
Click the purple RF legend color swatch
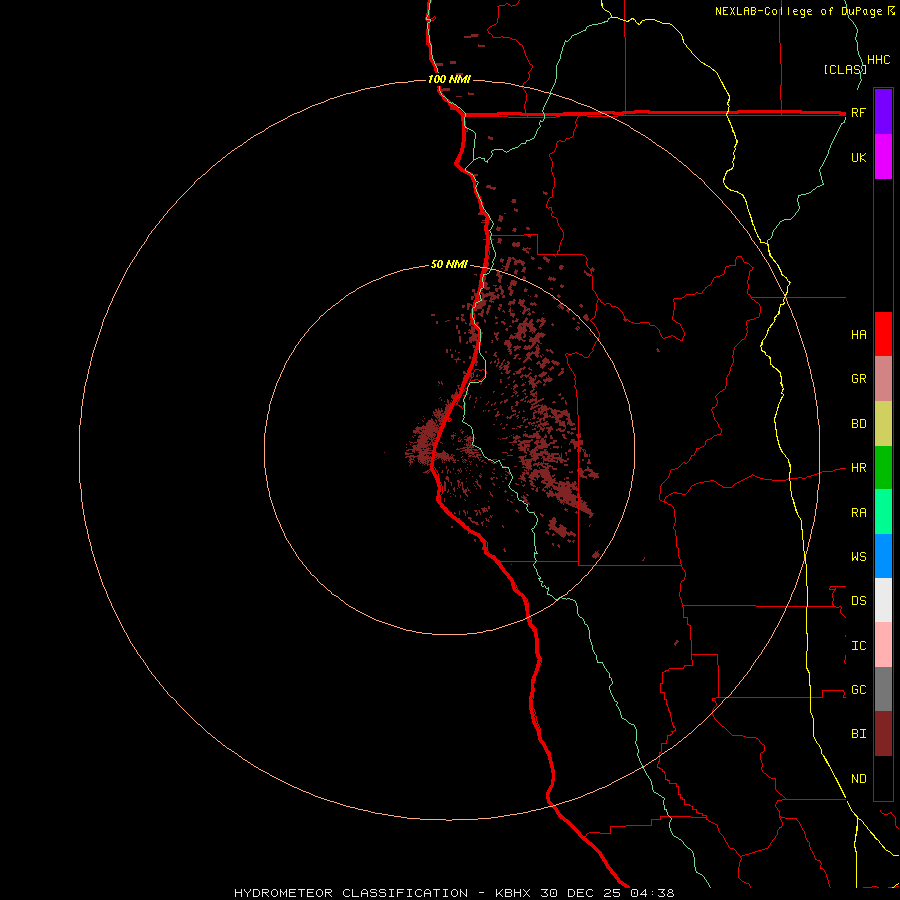(x=883, y=112)
